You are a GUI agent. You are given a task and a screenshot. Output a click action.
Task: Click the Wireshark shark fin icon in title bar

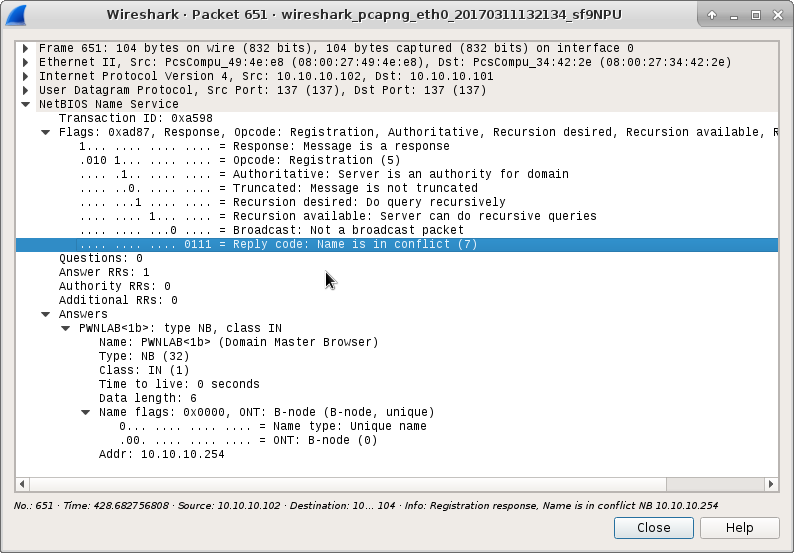[x=16, y=15]
